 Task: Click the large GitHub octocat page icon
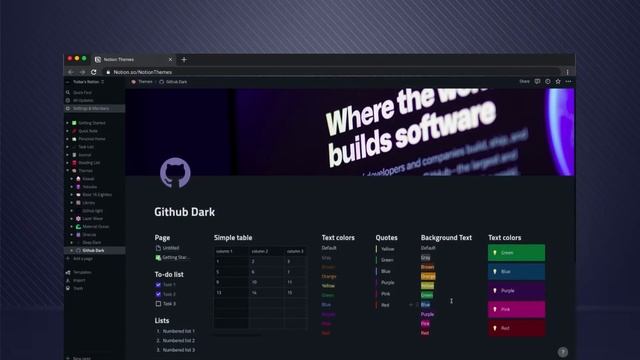pyautogui.click(x=175, y=173)
